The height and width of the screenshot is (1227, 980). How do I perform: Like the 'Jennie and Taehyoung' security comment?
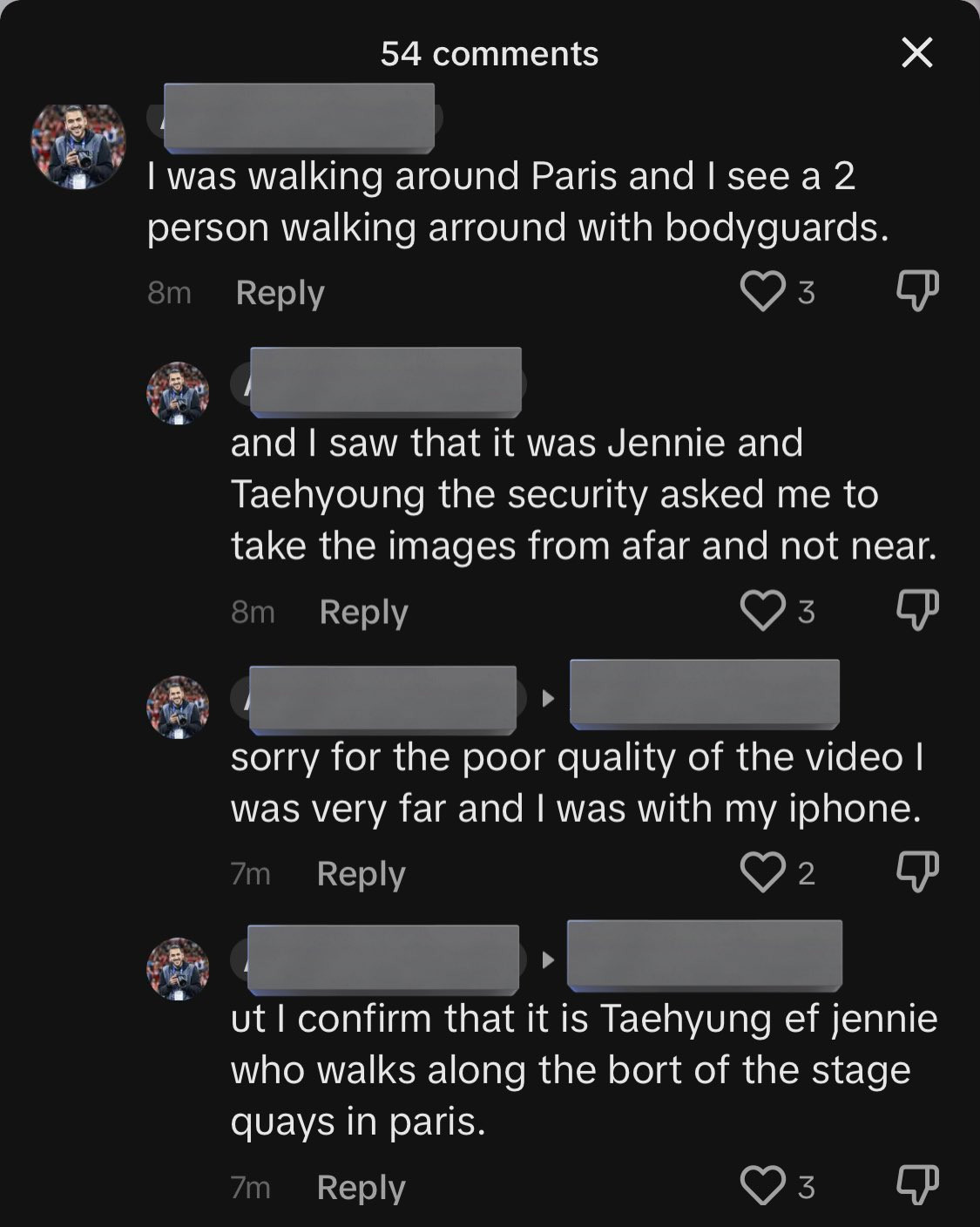(762, 610)
